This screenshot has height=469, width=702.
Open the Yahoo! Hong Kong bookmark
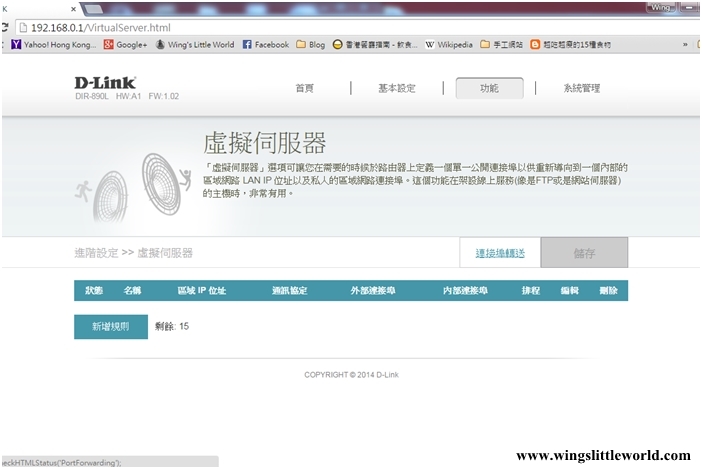[54, 45]
